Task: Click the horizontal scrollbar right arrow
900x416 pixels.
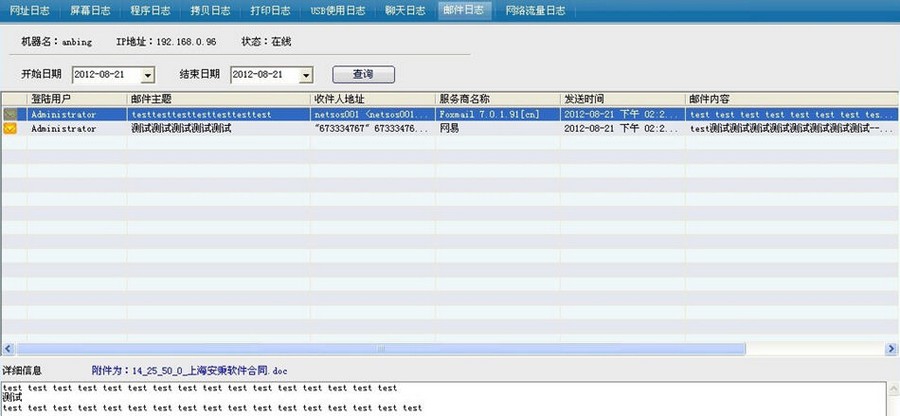Action: (891, 348)
